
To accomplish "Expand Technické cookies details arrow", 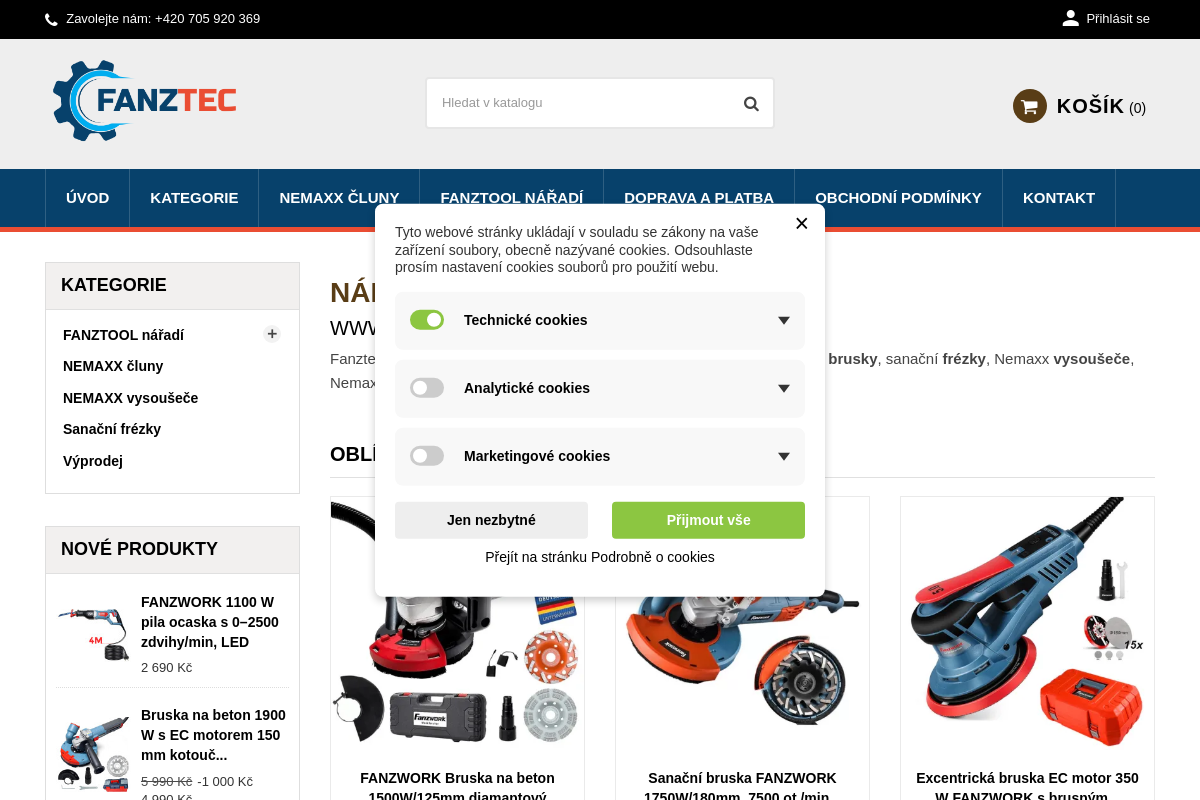I will click(x=783, y=321).
